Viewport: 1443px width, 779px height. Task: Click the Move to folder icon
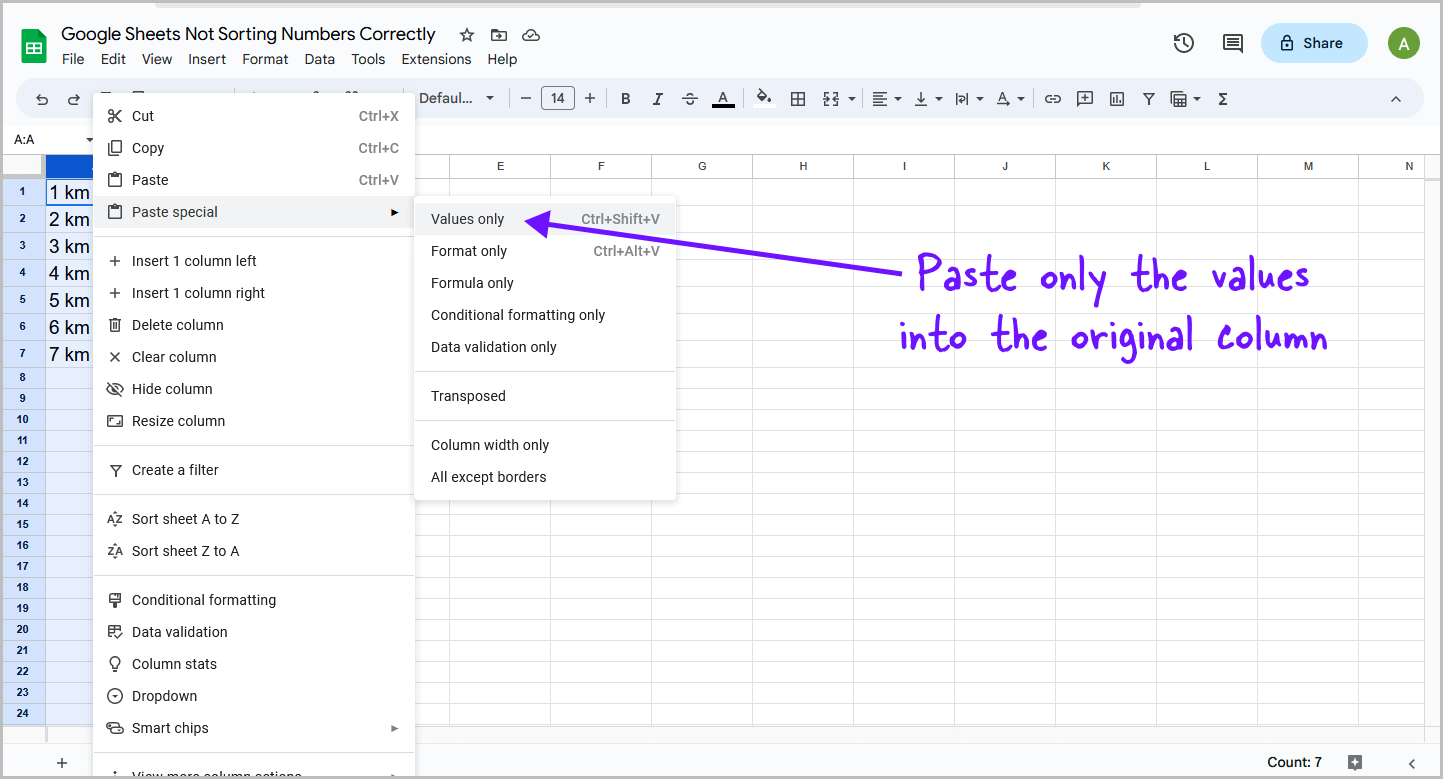click(499, 35)
